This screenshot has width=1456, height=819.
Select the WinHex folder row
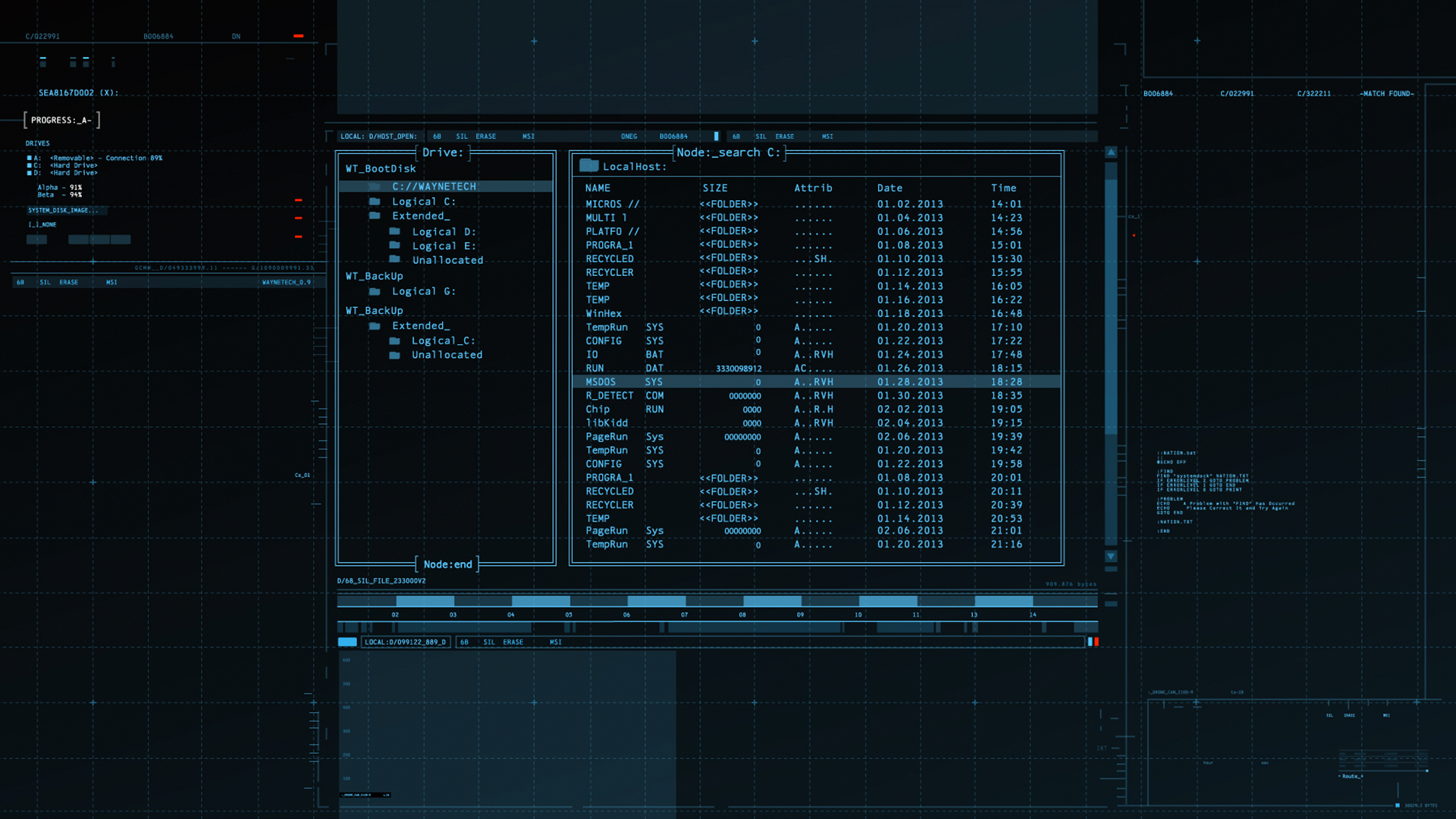coord(816,314)
